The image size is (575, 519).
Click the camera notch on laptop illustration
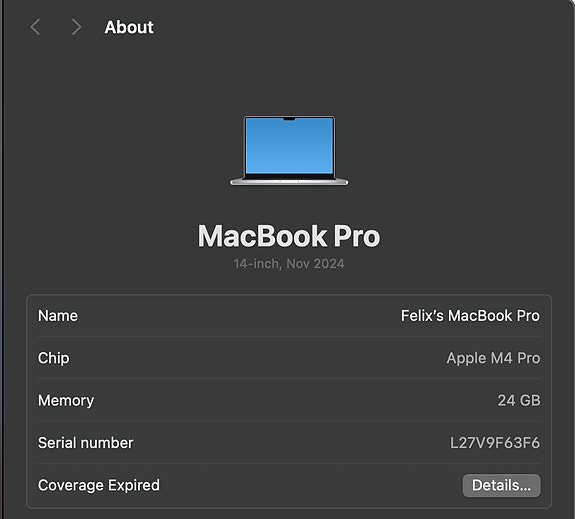pyautogui.click(x=289, y=119)
